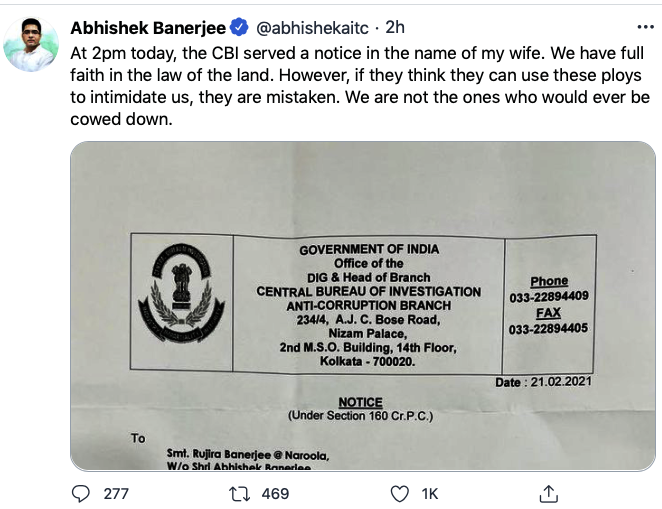Image resolution: width=662 pixels, height=509 pixels.
Task: Click the 469 retweets count
Action: click(x=274, y=493)
